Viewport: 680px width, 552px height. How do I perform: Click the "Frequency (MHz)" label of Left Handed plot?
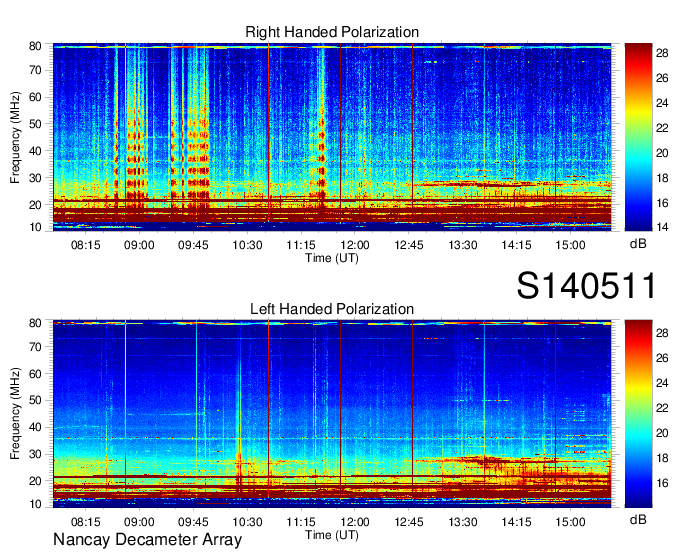click(x=15, y=414)
